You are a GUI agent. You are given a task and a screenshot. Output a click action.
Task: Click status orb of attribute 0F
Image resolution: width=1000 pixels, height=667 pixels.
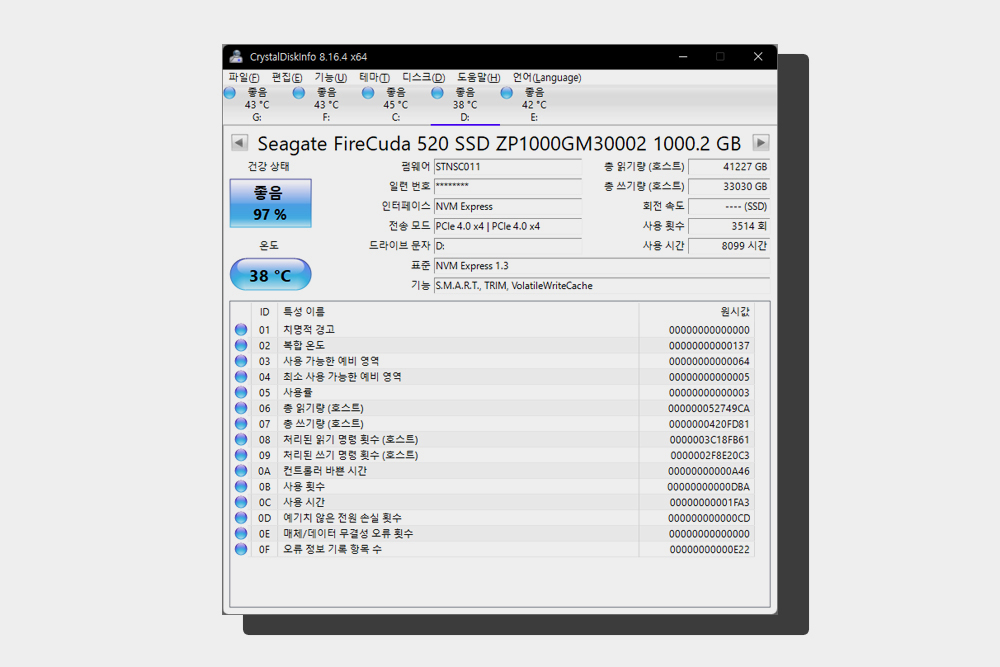tap(241, 549)
